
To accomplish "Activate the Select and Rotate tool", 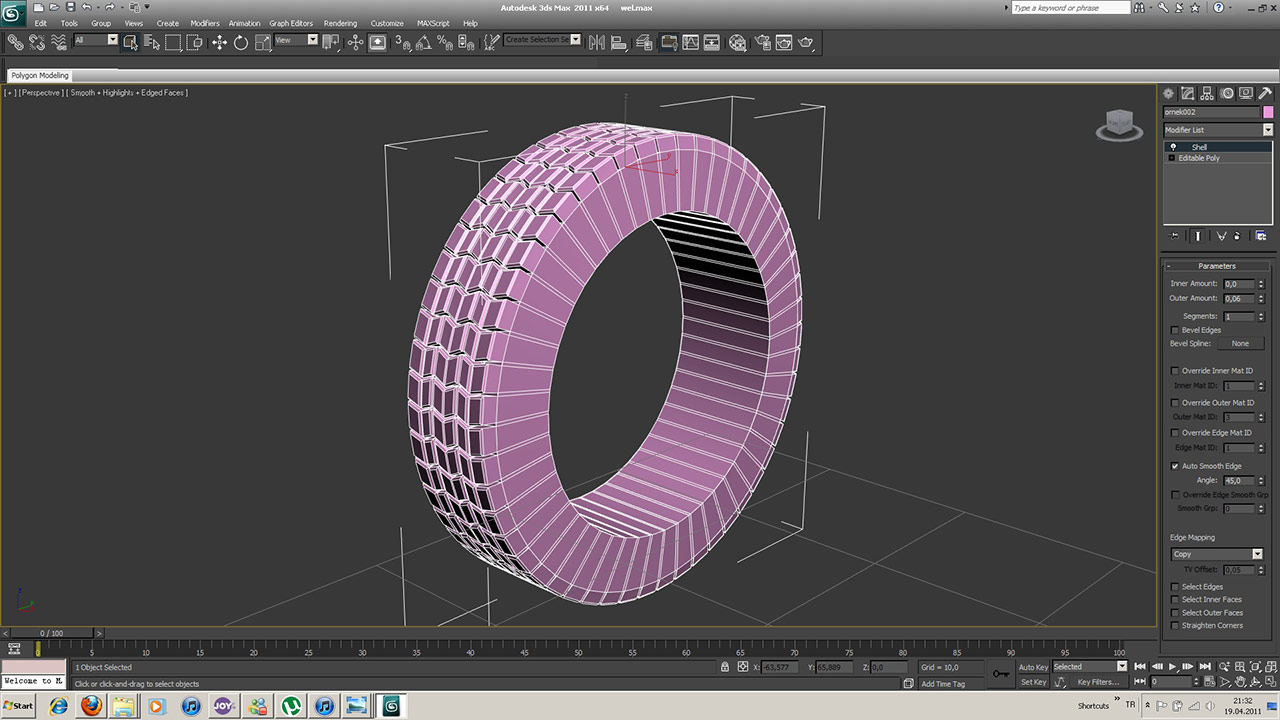I will point(241,42).
